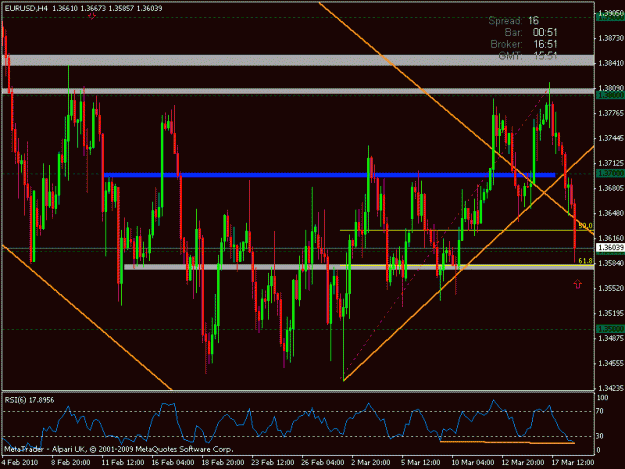Click the RSI 100 scale label
Image resolution: width=625 pixels, height=469 pixels.
click(602, 398)
